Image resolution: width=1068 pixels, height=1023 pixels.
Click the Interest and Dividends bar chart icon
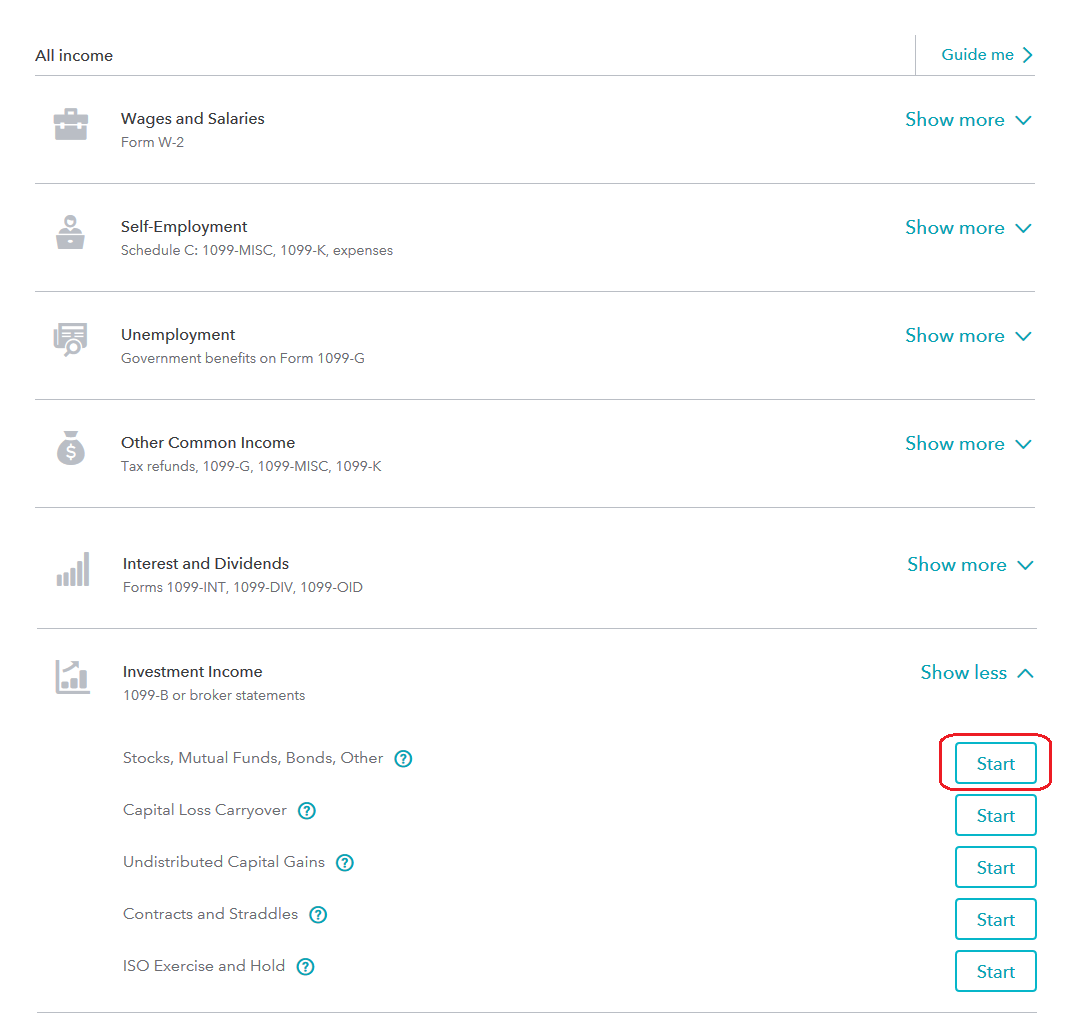click(x=73, y=569)
